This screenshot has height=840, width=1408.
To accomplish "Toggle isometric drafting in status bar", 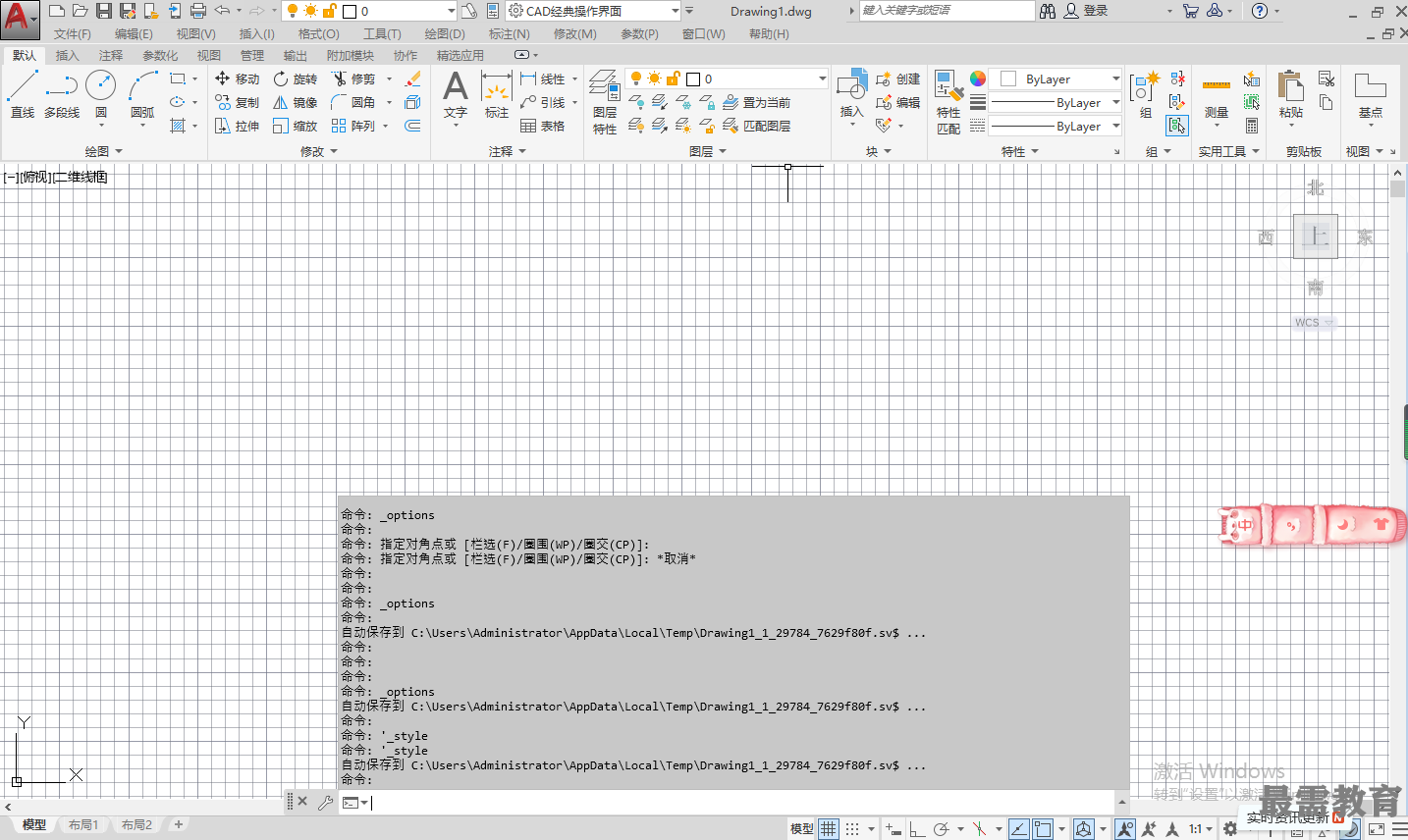I will [979, 829].
